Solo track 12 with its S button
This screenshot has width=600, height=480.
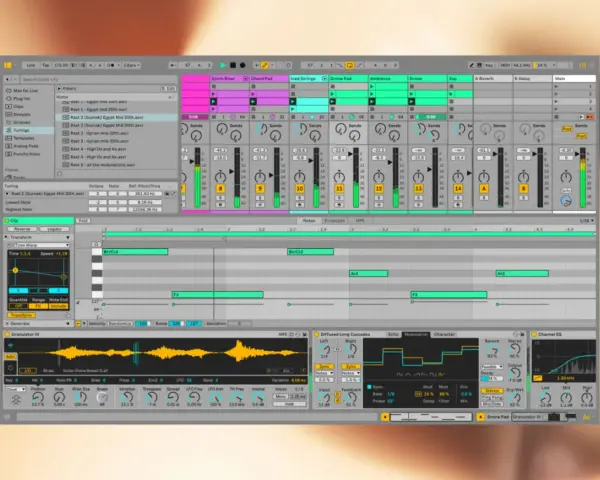point(379,198)
